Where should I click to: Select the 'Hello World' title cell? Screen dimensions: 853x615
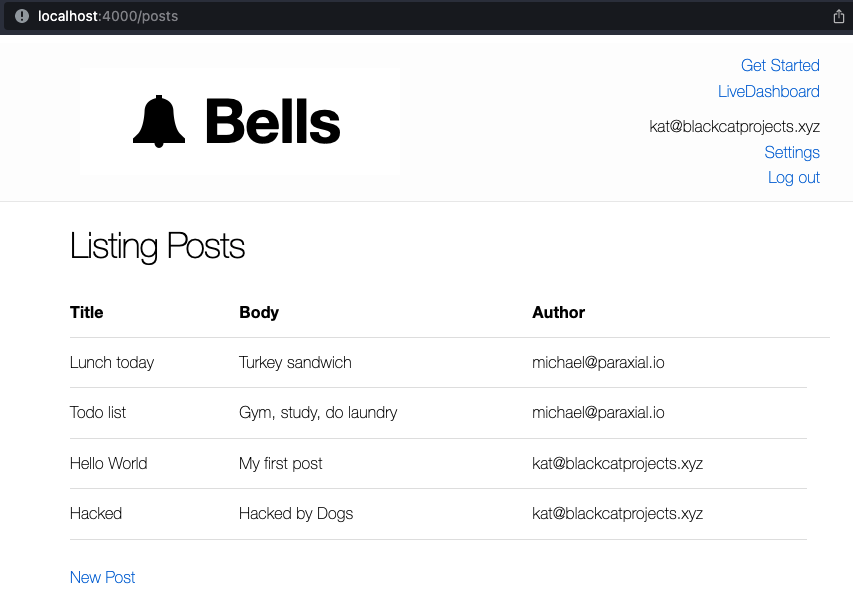point(109,463)
